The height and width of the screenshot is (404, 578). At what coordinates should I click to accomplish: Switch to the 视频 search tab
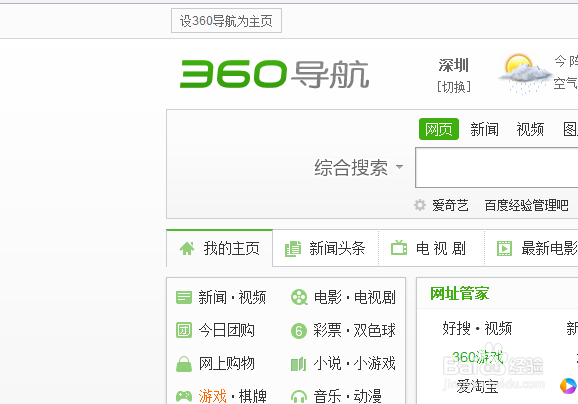coord(530,129)
